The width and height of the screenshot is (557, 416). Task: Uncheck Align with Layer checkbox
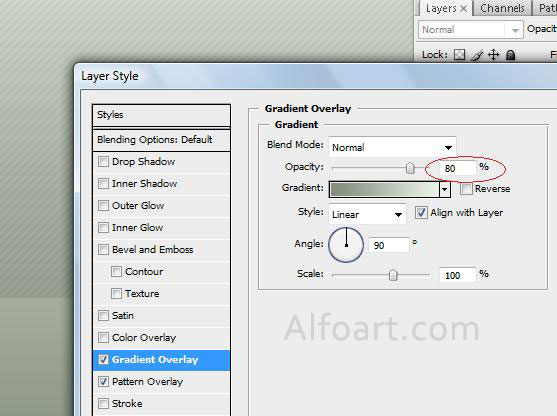(x=421, y=212)
